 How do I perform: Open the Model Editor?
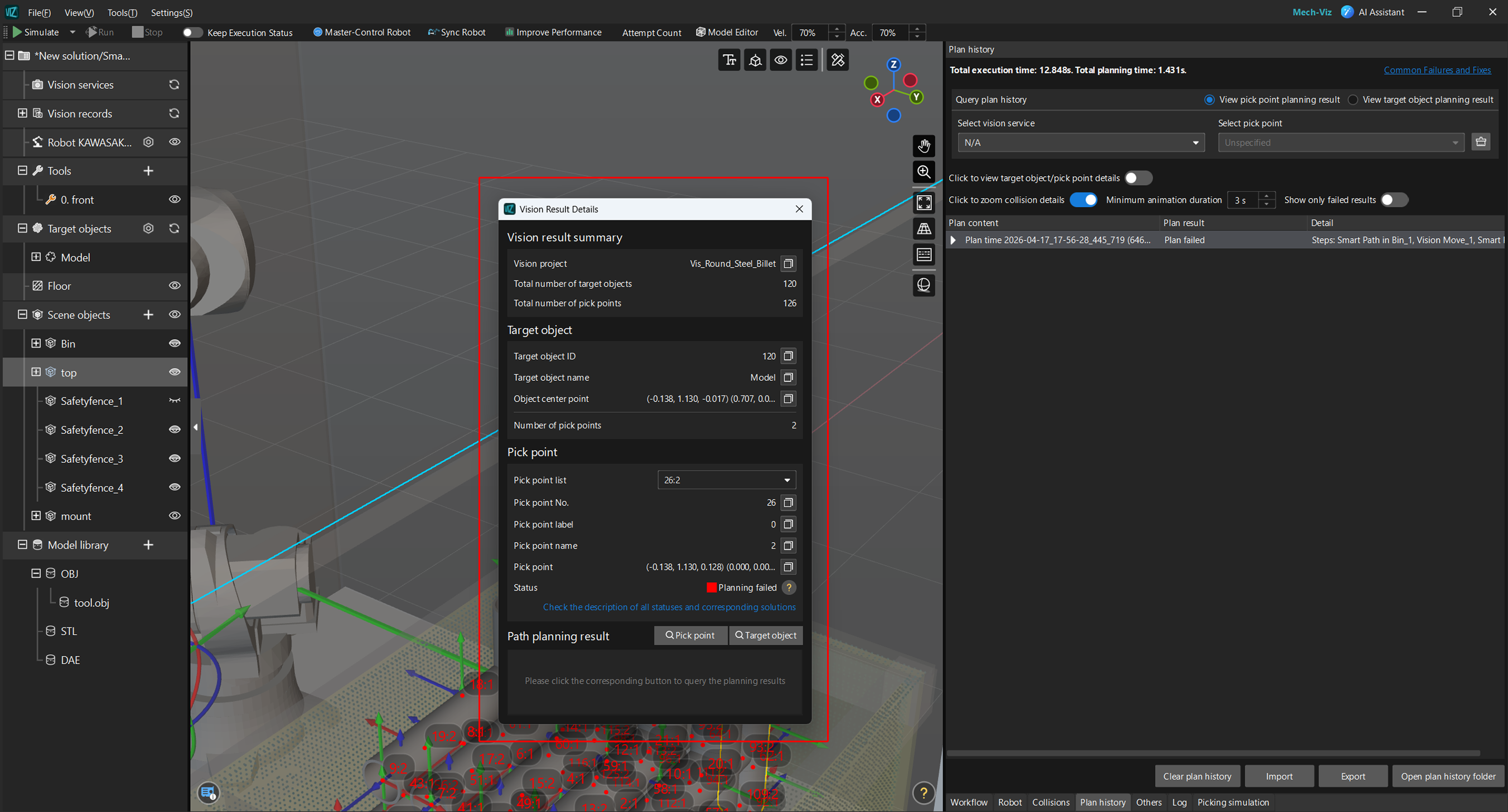click(x=727, y=32)
